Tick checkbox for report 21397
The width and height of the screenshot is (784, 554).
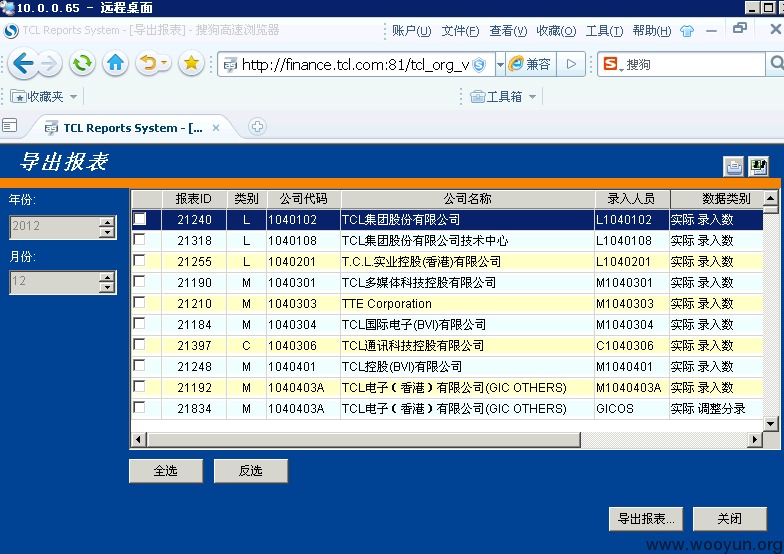click(x=140, y=344)
